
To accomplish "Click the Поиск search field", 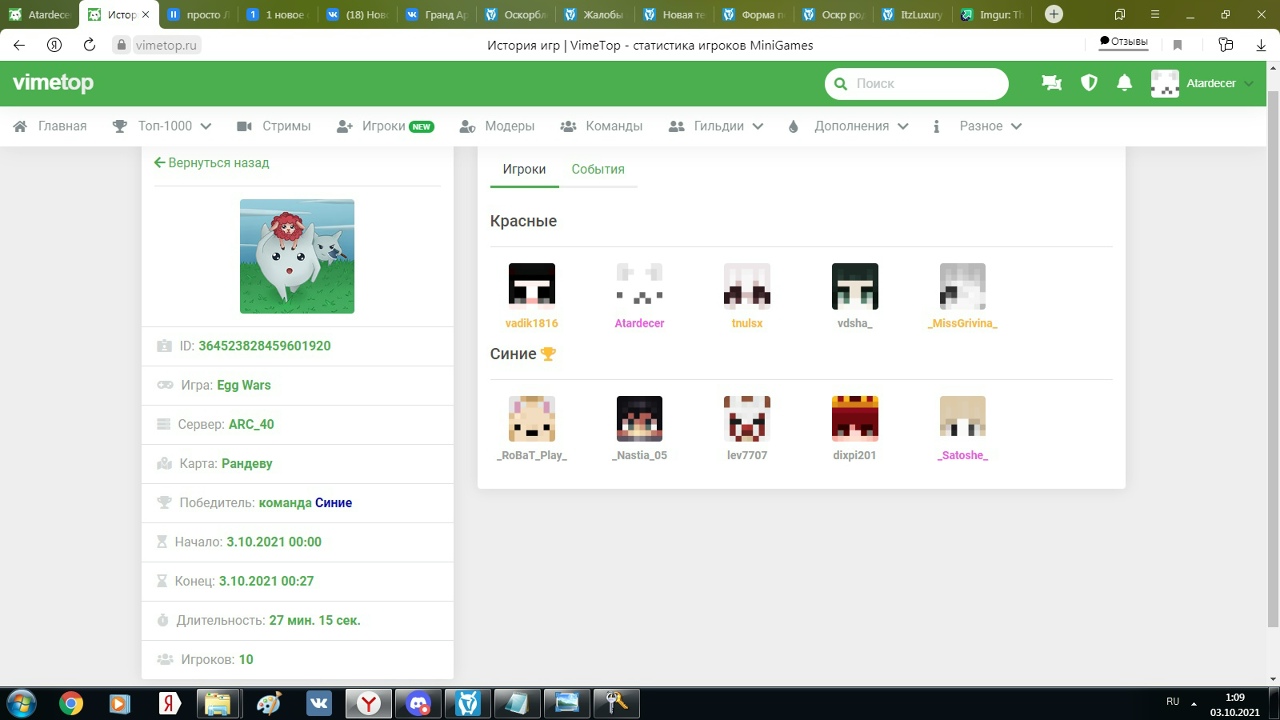I will pos(917,84).
